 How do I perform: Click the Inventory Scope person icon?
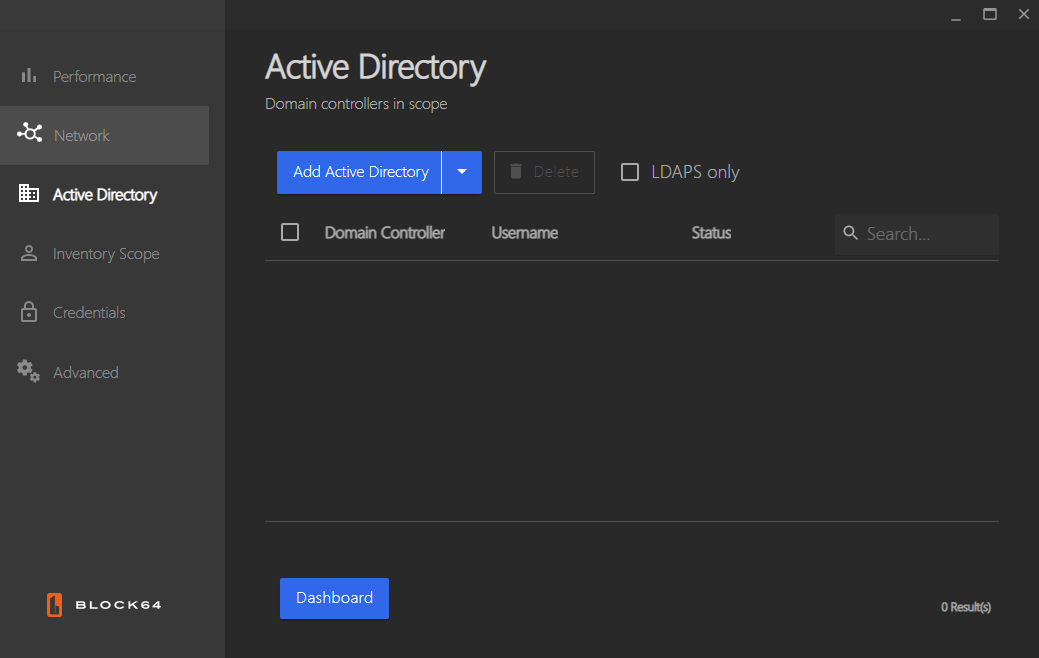click(29, 253)
